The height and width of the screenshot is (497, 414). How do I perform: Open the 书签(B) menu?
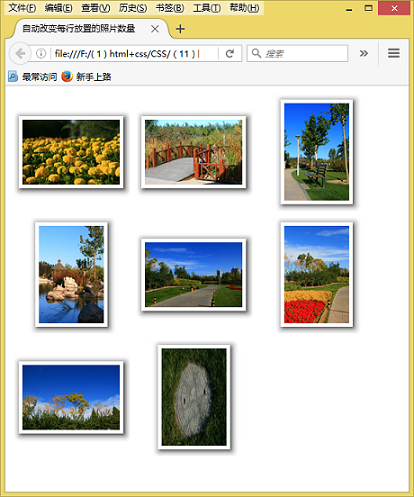pyautogui.click(x=170, y=7)
